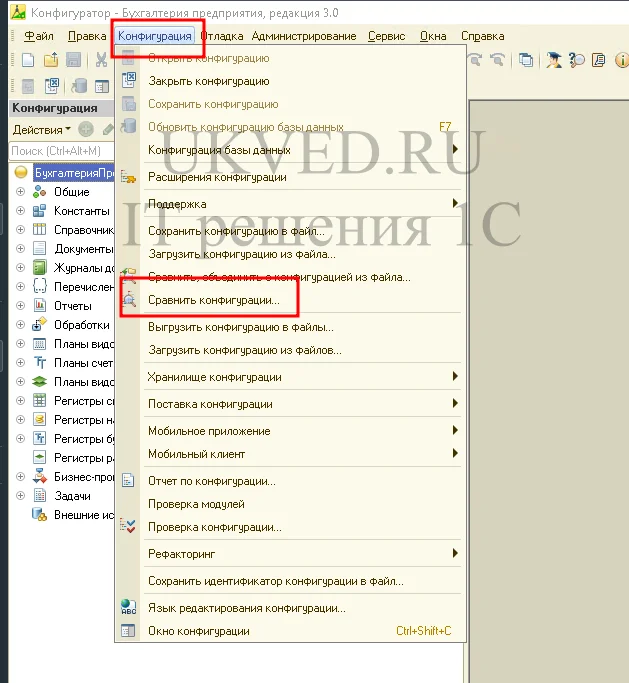Screen dimensions: 629x683
Task: Expand the Справочники tree node
Action: point(21,230)
